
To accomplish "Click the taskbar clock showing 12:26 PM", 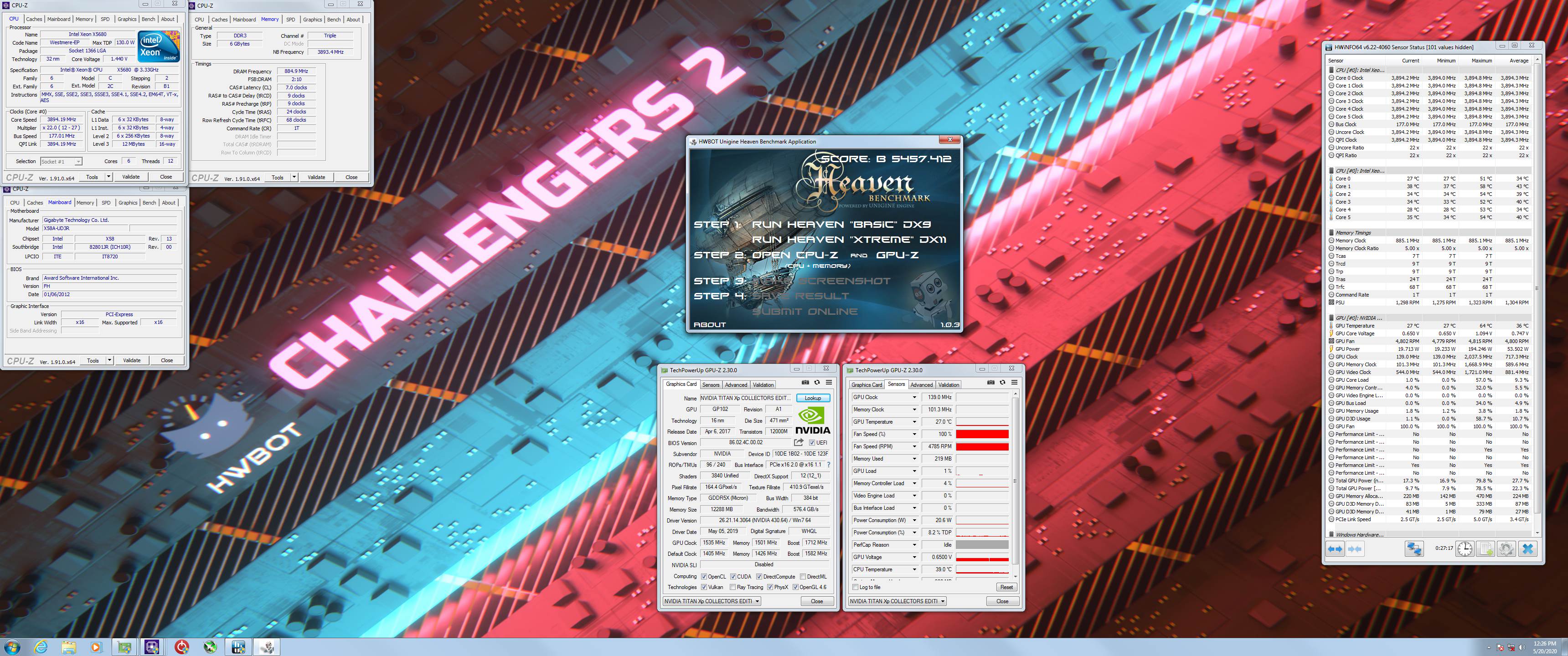I will click(1544, 647).
